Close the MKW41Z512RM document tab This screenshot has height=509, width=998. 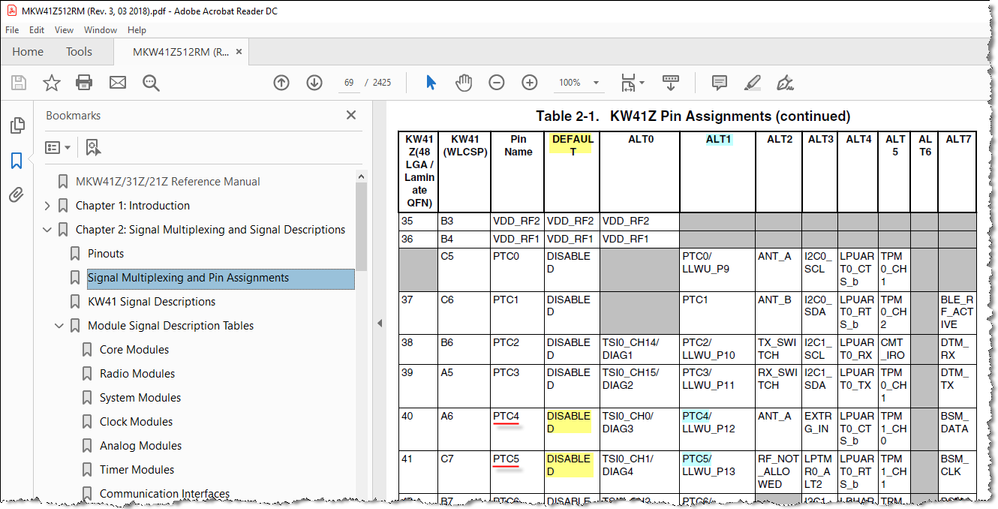pyautogui.click(x=239, y=52)
